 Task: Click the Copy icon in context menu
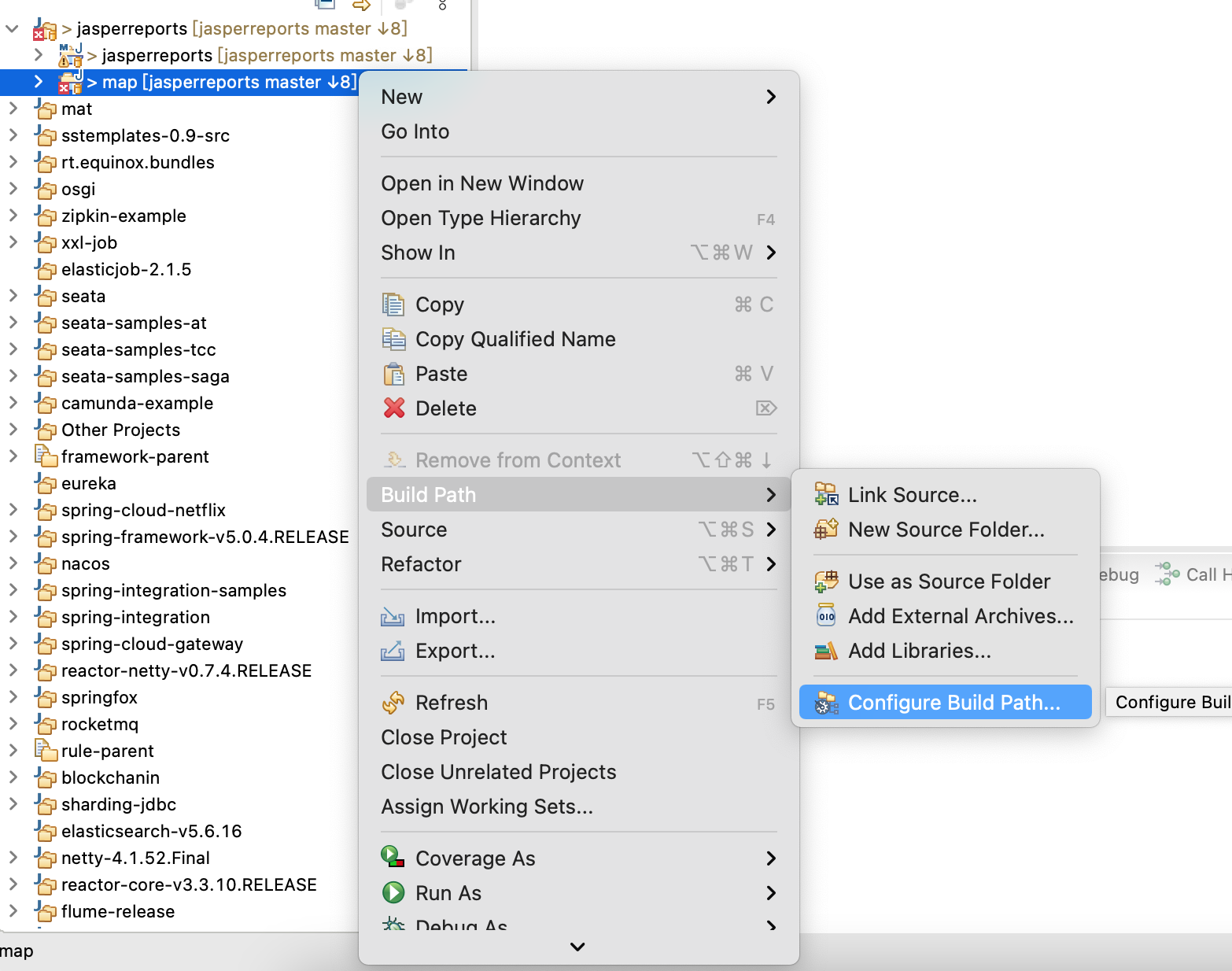[393, 305]
